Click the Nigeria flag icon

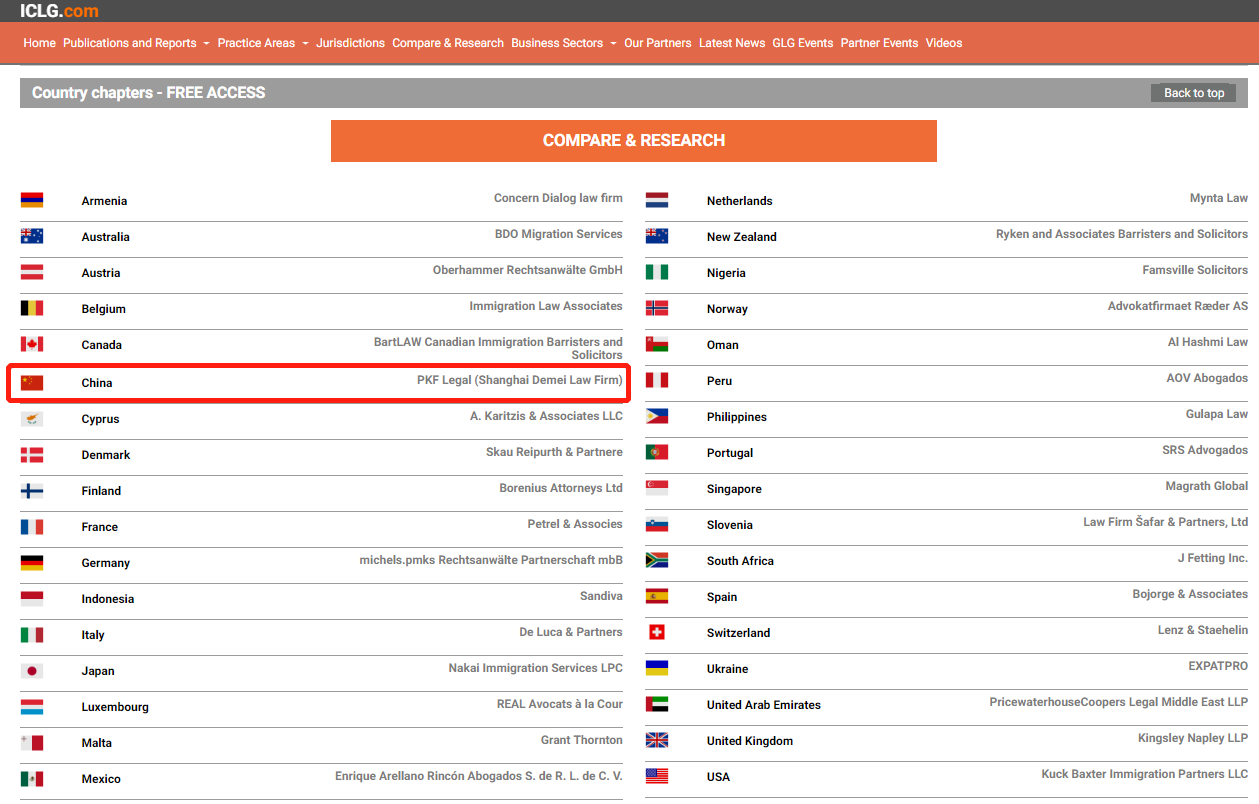657,272
